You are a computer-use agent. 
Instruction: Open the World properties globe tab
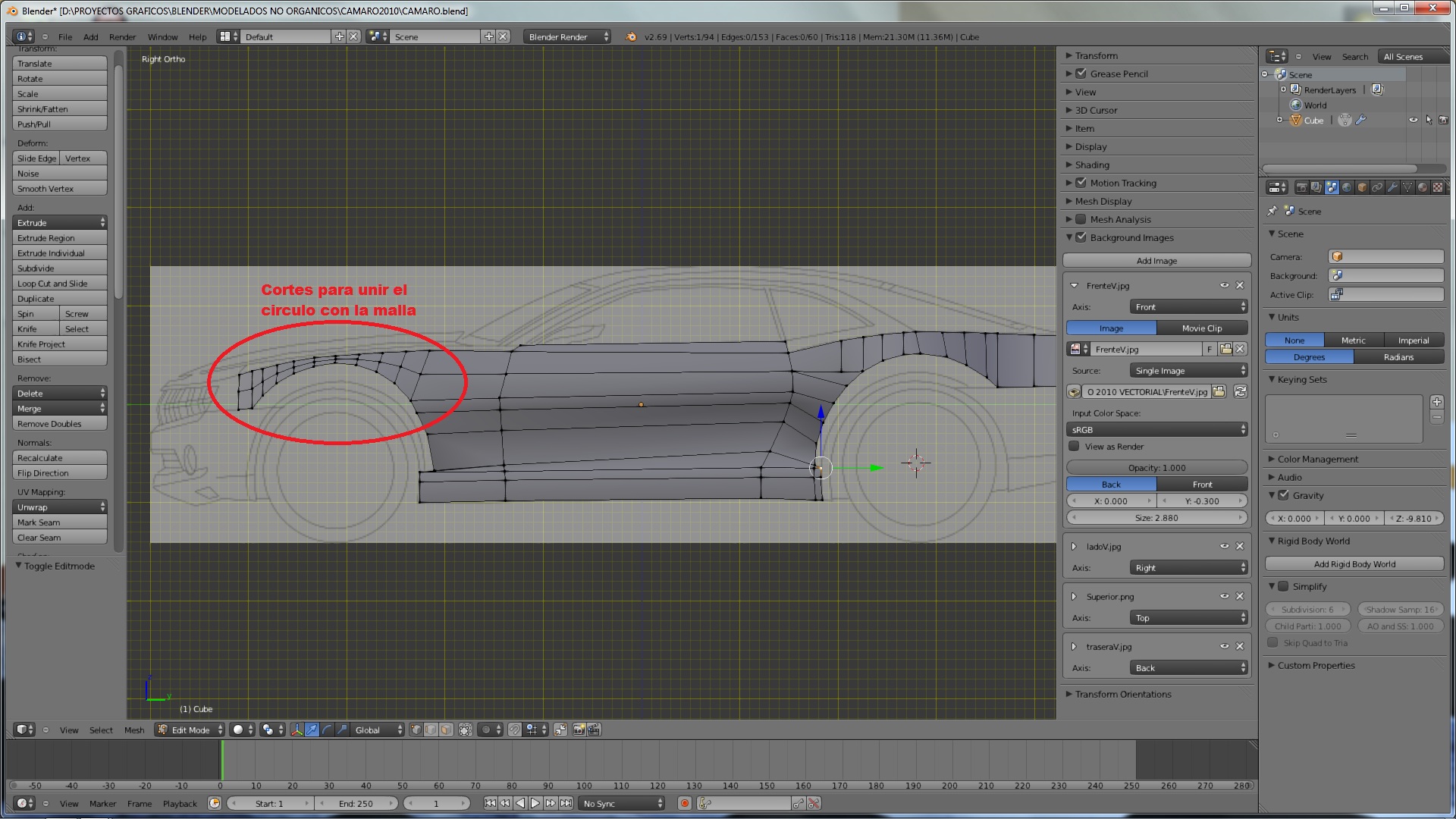(x=1347, y=187)
